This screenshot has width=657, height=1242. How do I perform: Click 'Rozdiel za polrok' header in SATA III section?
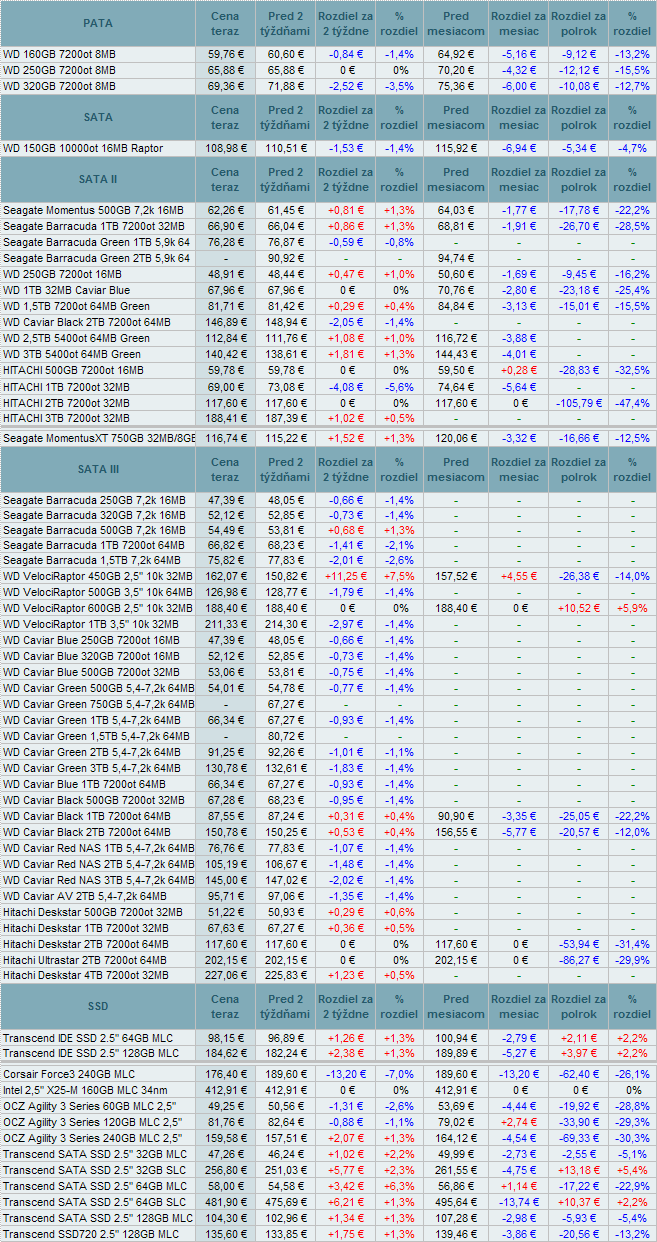578,469
